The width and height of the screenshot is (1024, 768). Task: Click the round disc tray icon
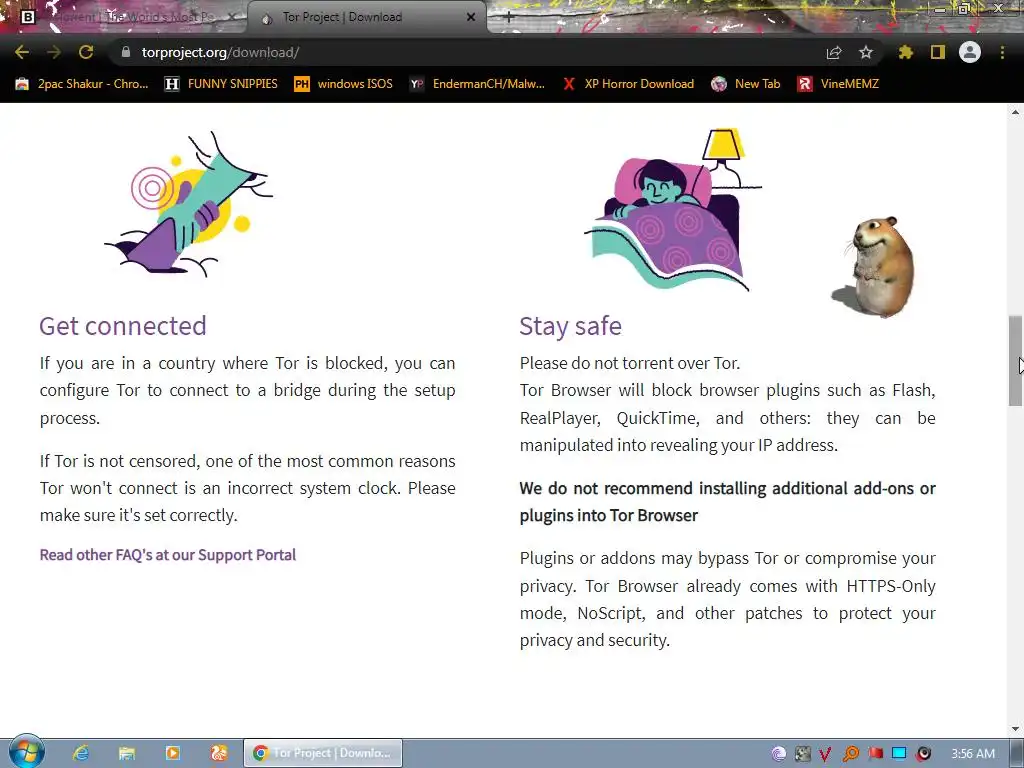[x=923, y=754]
